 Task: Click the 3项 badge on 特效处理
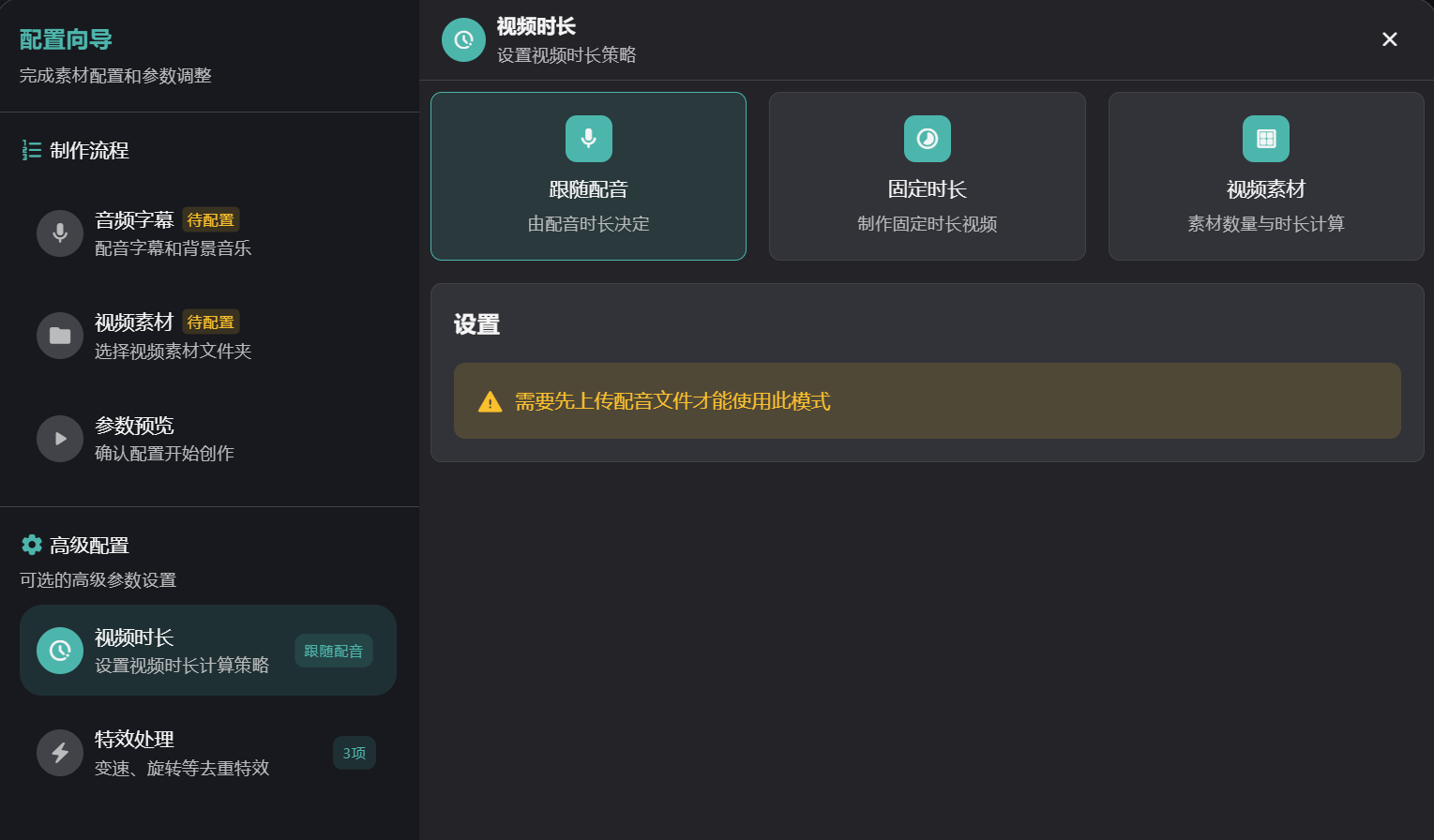(x=355, y=753)
